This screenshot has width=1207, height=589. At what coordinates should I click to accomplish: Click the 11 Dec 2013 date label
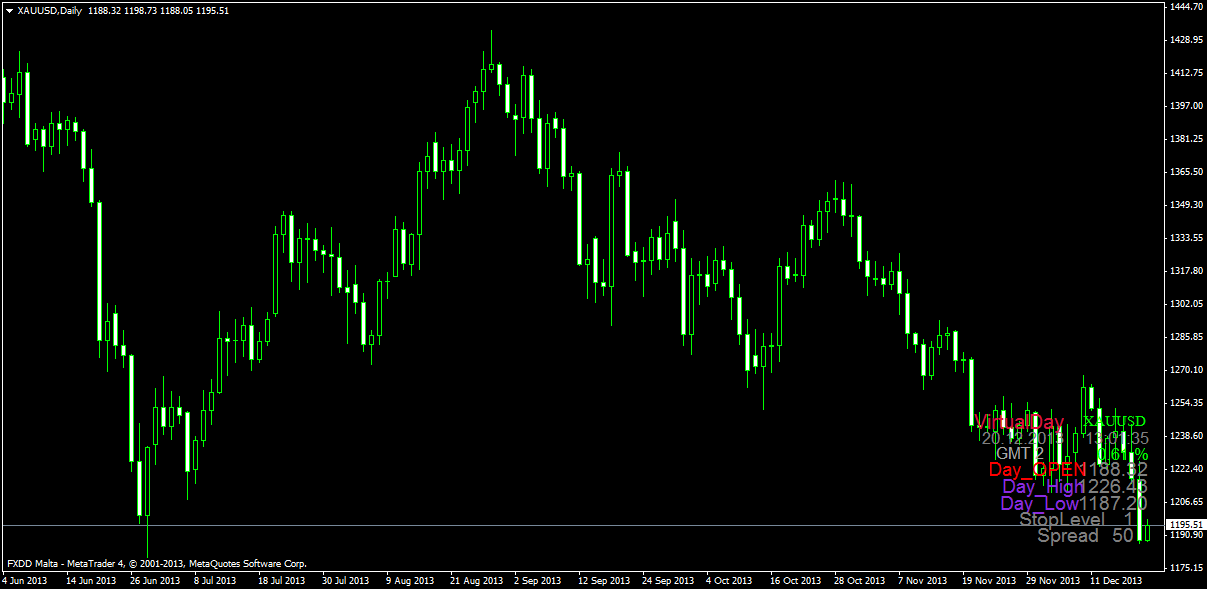(1116, 580)
